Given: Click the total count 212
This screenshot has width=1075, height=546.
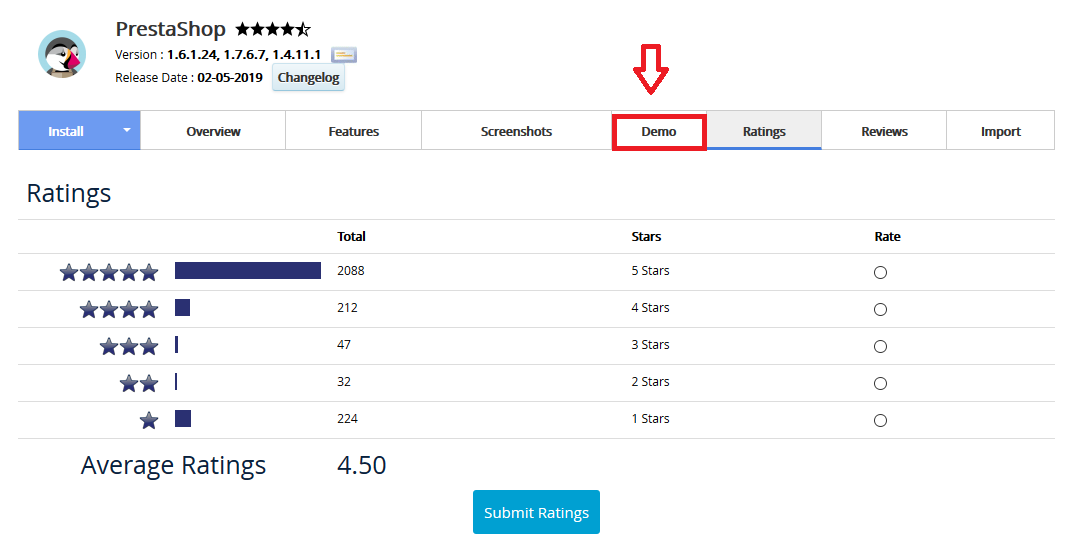Looking at the screenshot, I should pyautogui.click(x=347, y=307).
